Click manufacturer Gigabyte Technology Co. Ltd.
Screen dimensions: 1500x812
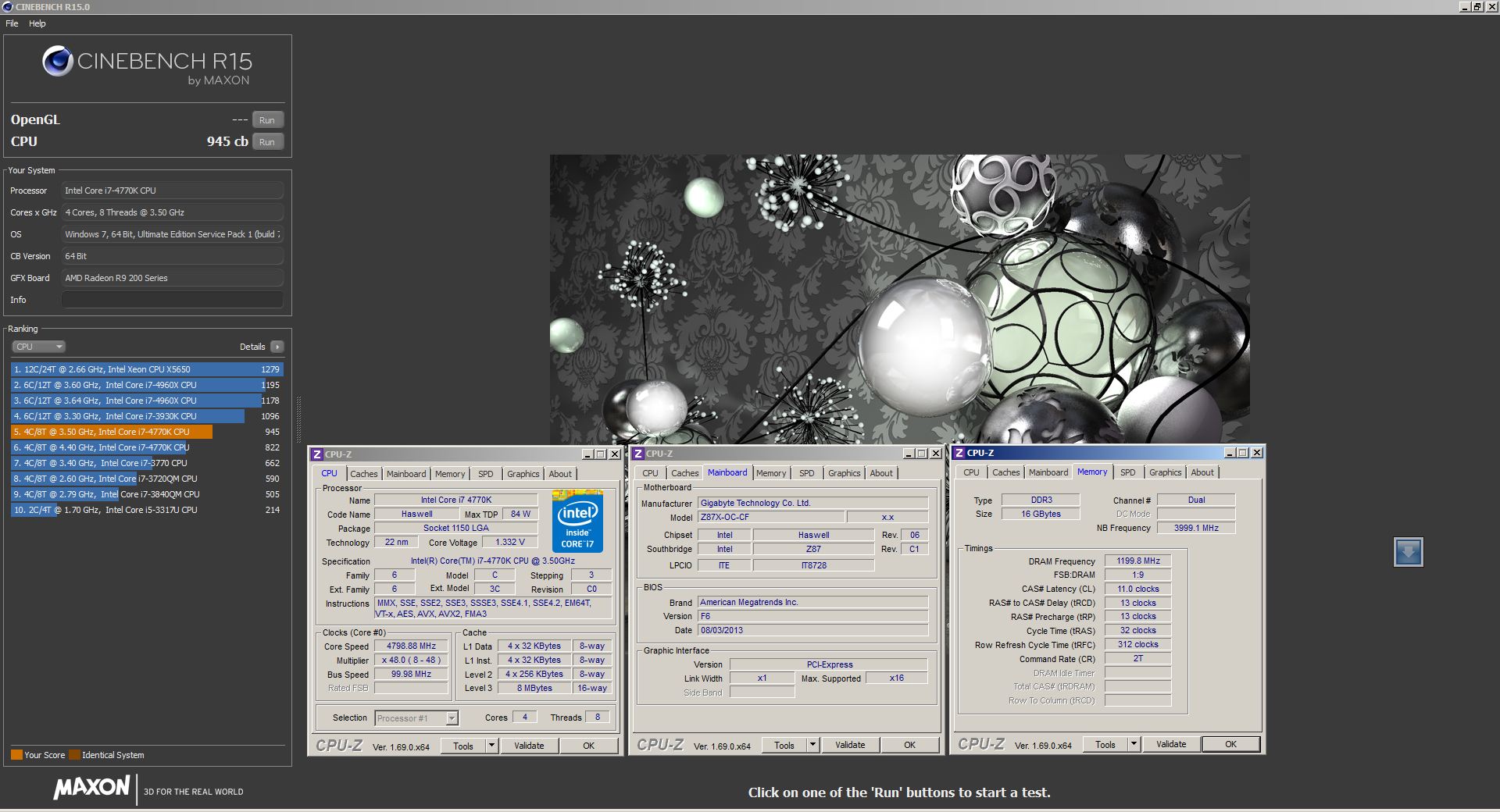click(812, 503)
